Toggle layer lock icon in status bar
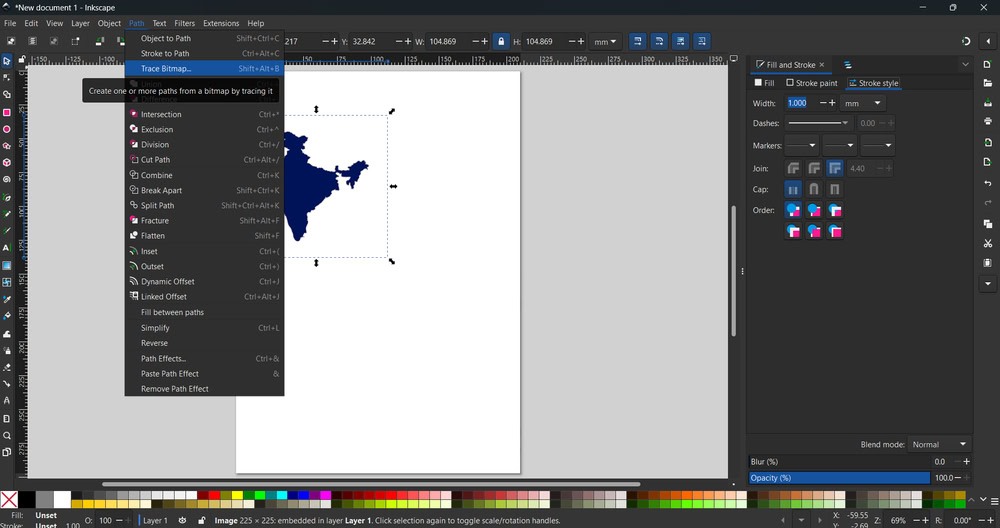 click(x=202, y=520)
